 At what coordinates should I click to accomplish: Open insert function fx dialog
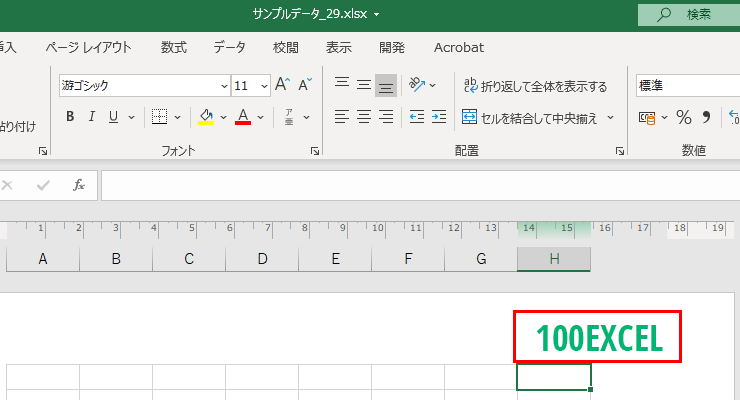coord(79,185)
